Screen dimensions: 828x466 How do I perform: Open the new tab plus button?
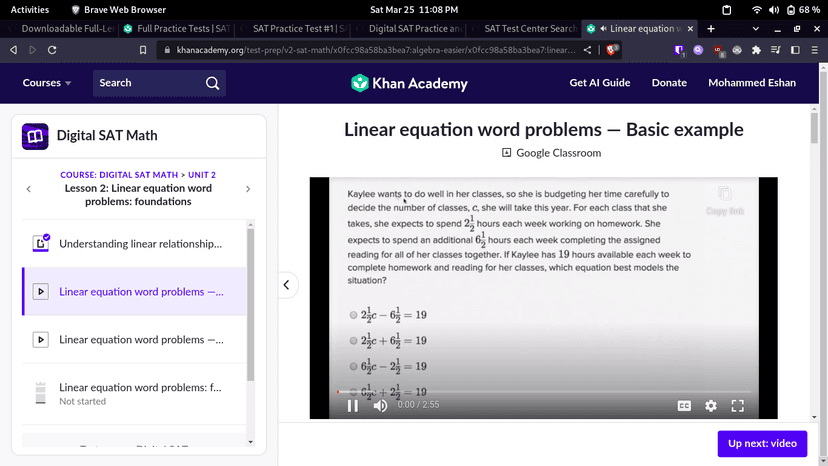(x=711, y=29)
